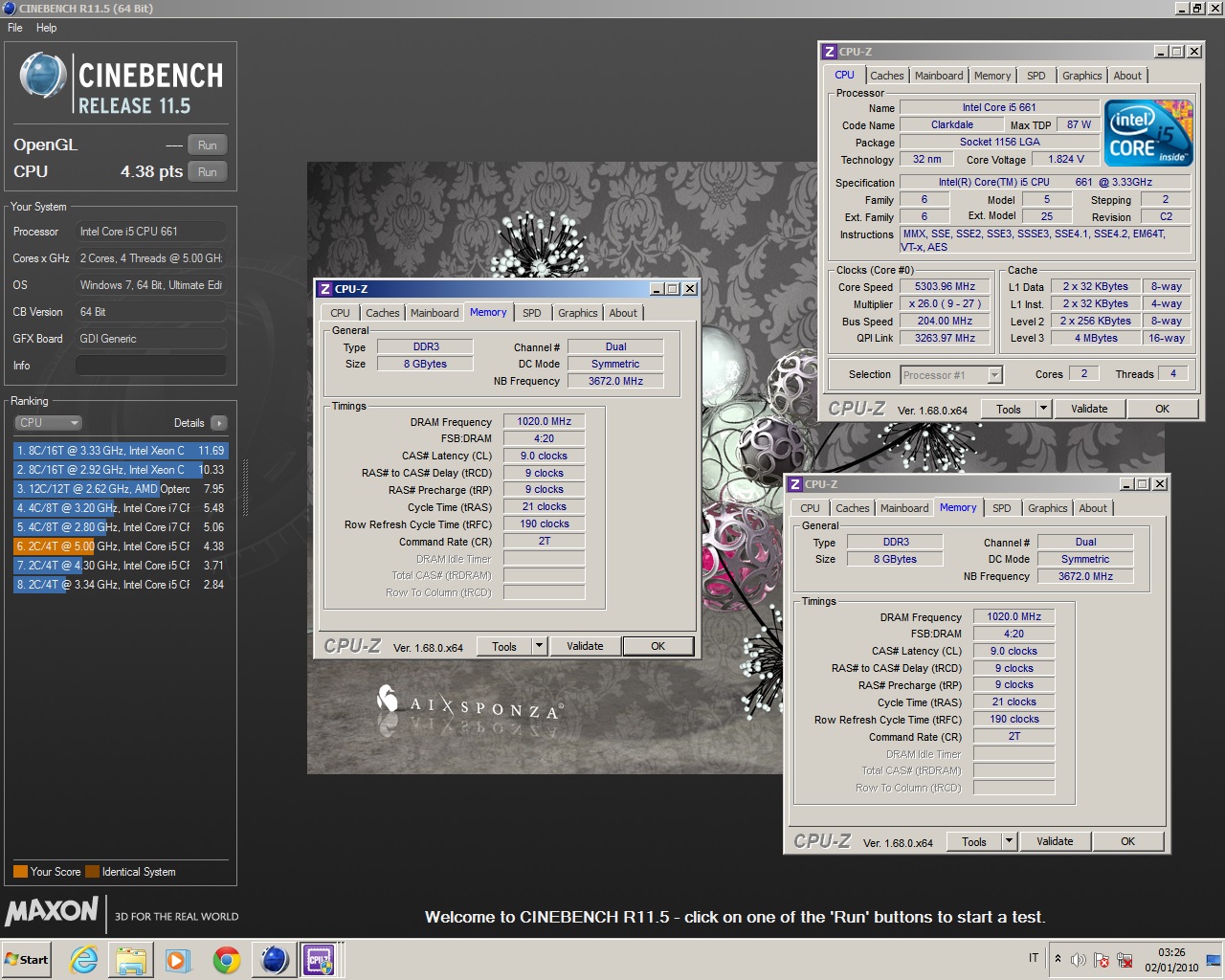
Task: Click Validate in top-right CPU-Z
Action: pos(1089,410)
